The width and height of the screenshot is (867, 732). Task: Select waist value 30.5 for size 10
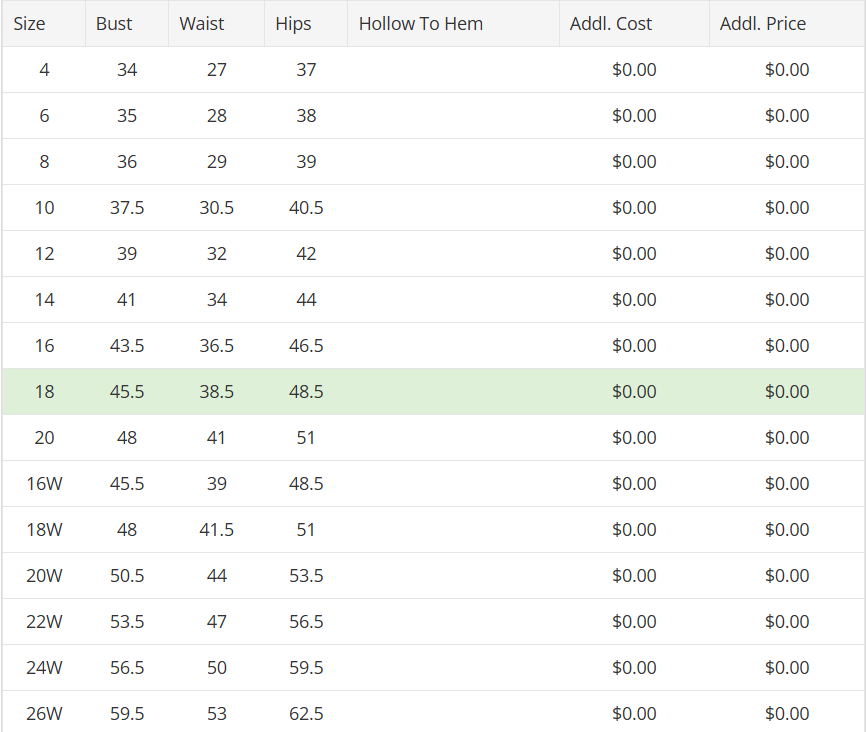(217, 207)
